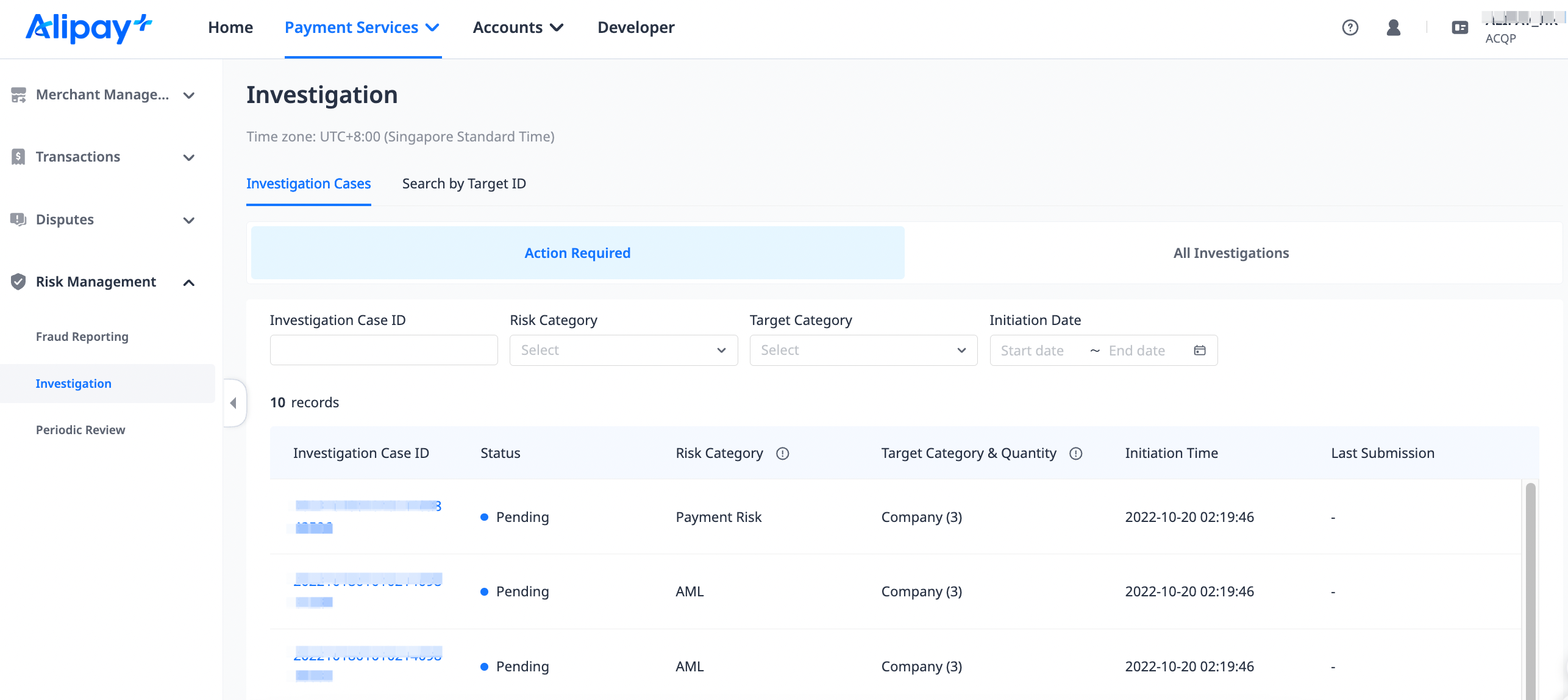Viewport: 1568px width, 700px height.
Task: Click the Risk Category column info icon
Action: tap(782, 454)
